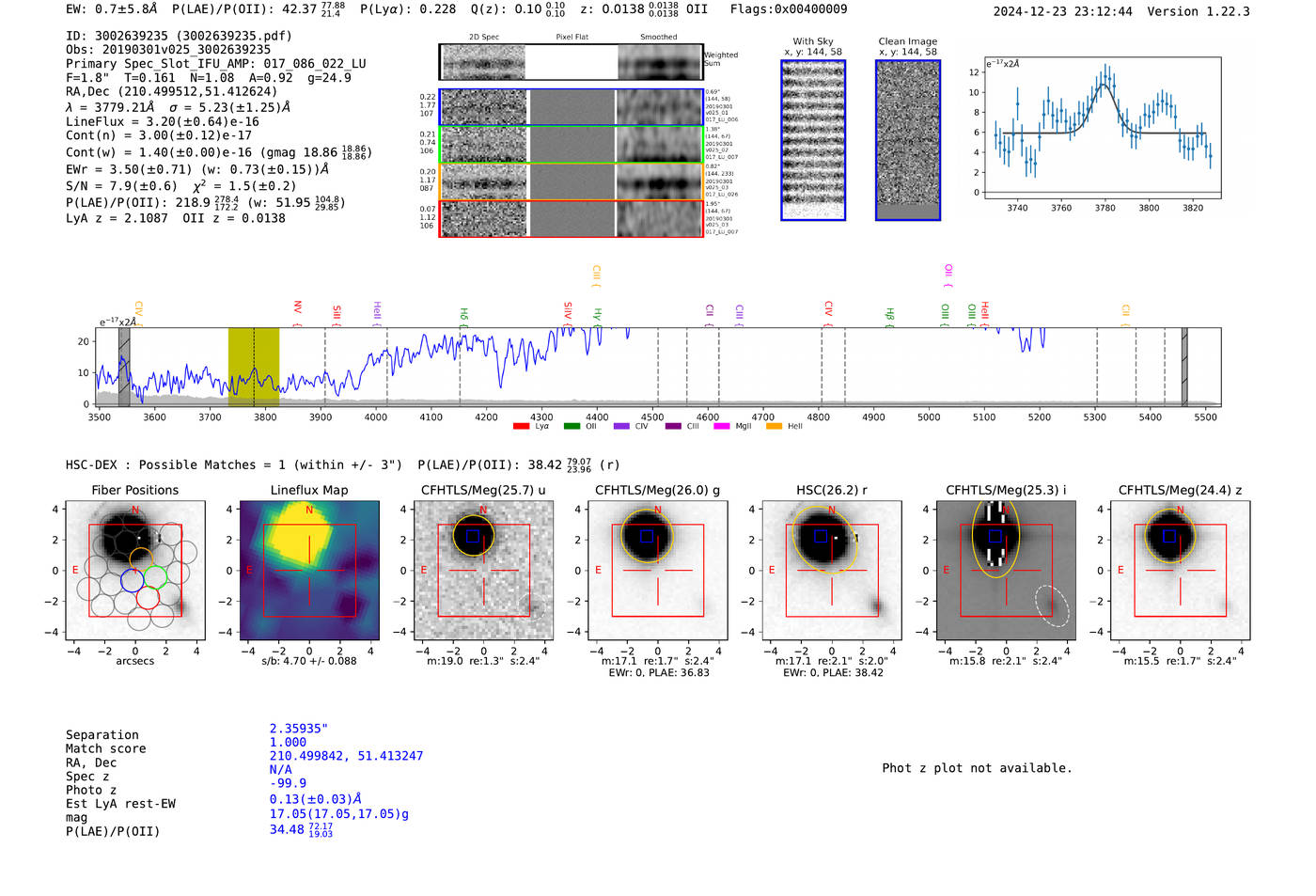Select the CFHTLS/Meg(25.7) u cutout
This screenshot has width=1316, height=896.
(483, 570)
